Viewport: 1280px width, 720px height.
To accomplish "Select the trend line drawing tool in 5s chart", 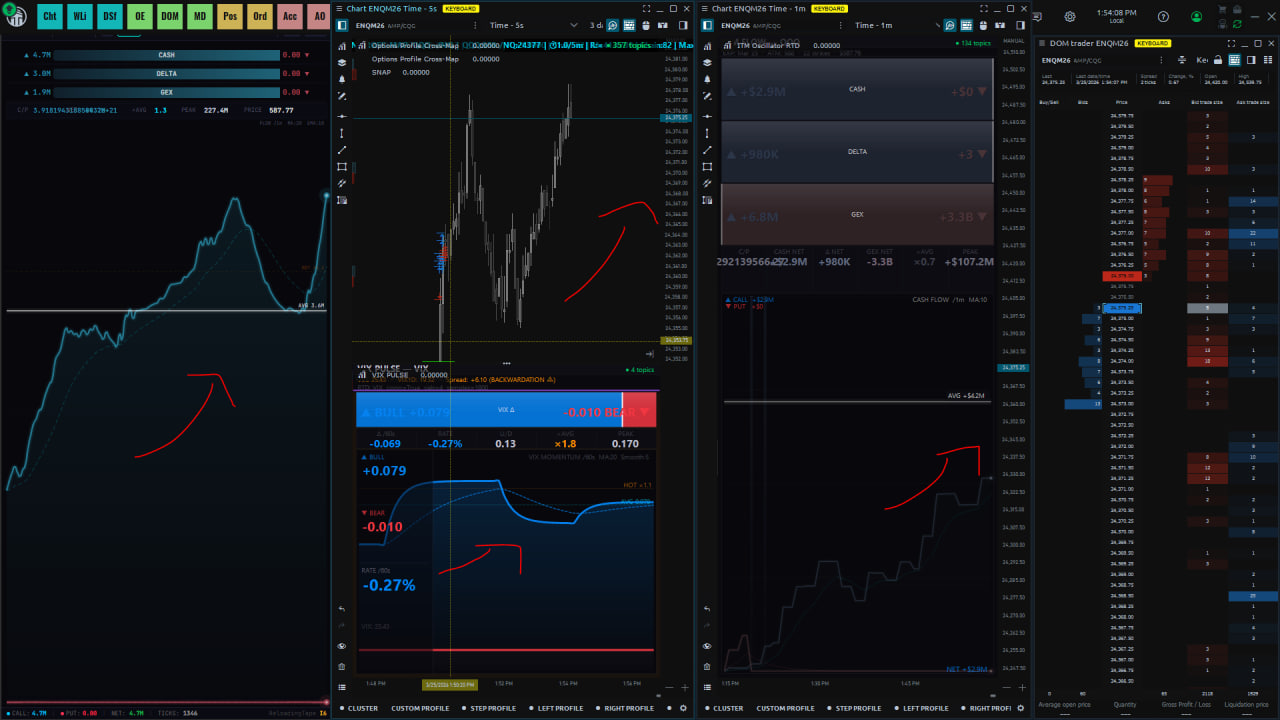I will coord(342,150).
